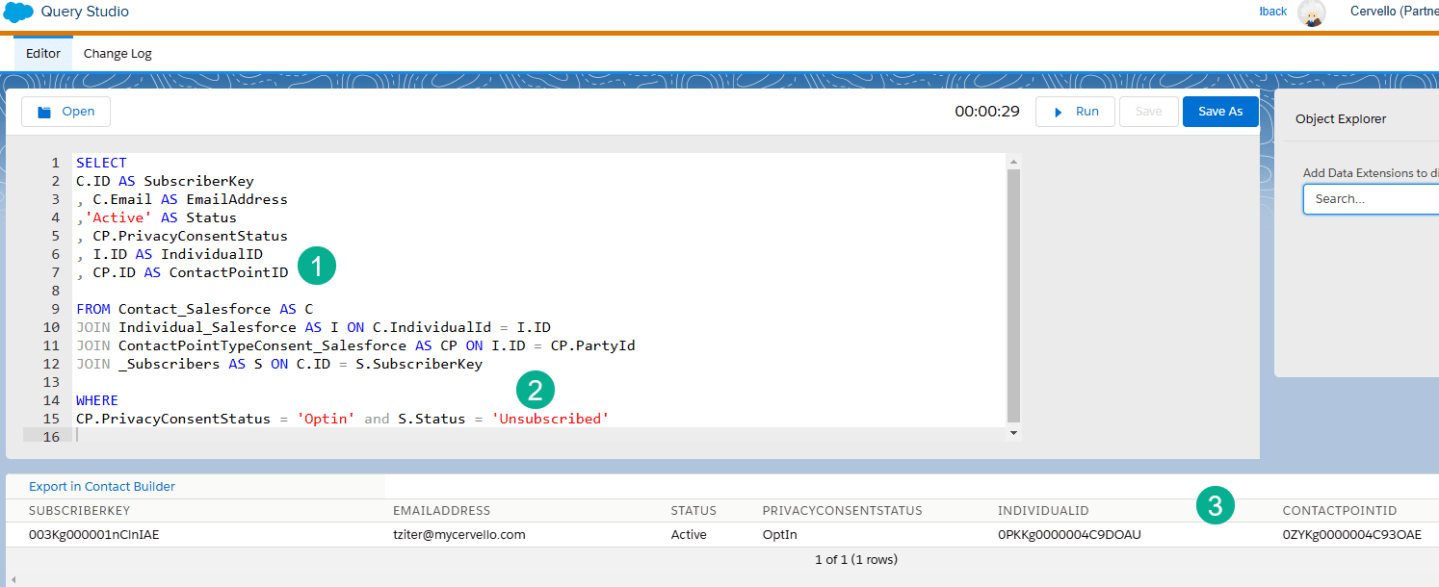Viewport: 1439px width, 587px height.
Task: Click the green numbered marker 1 beside ContactPointID
Action: click(x=320, y=265)
